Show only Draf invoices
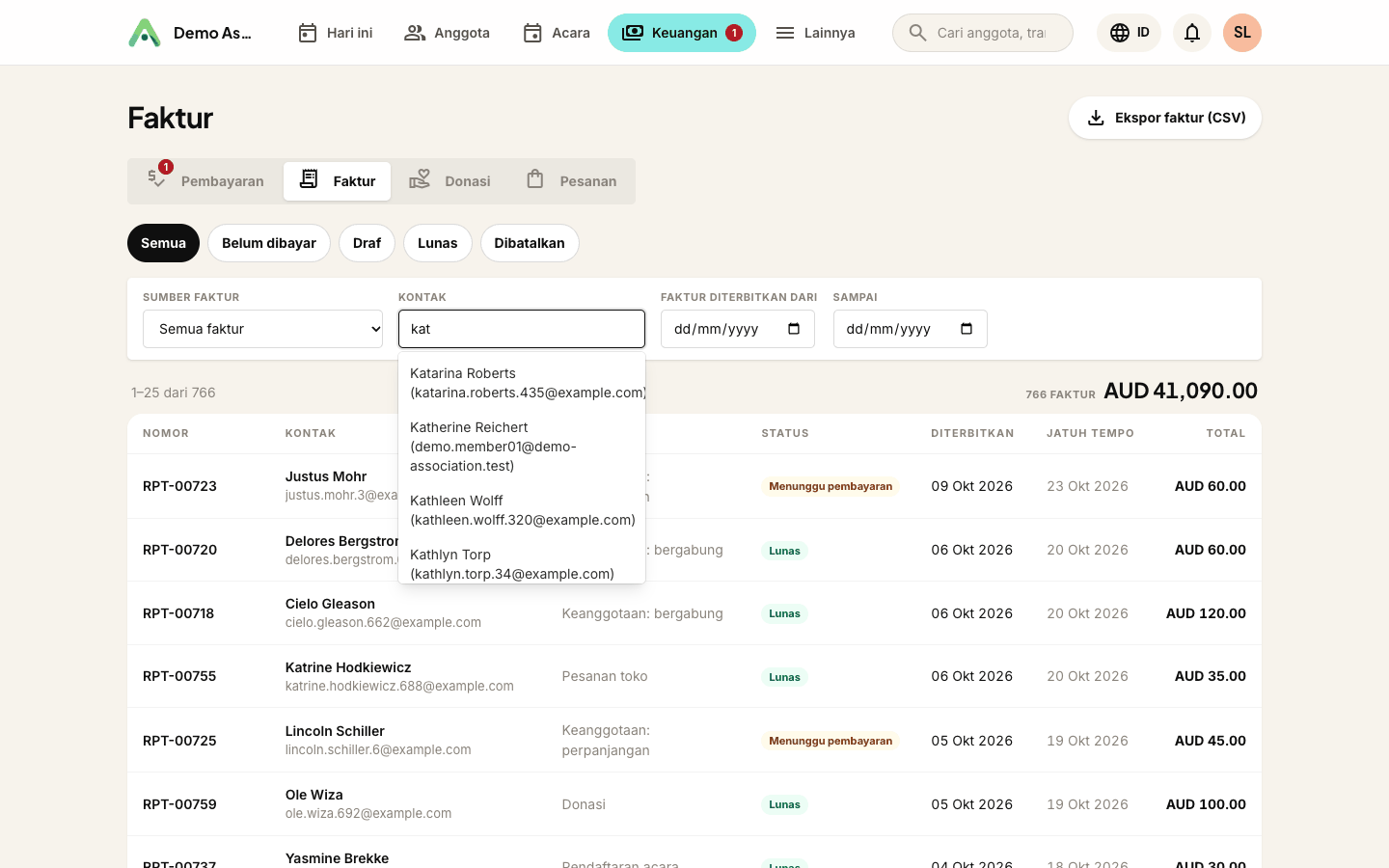This screenshot has height=868, width=1389. click(x=367, y=243)
